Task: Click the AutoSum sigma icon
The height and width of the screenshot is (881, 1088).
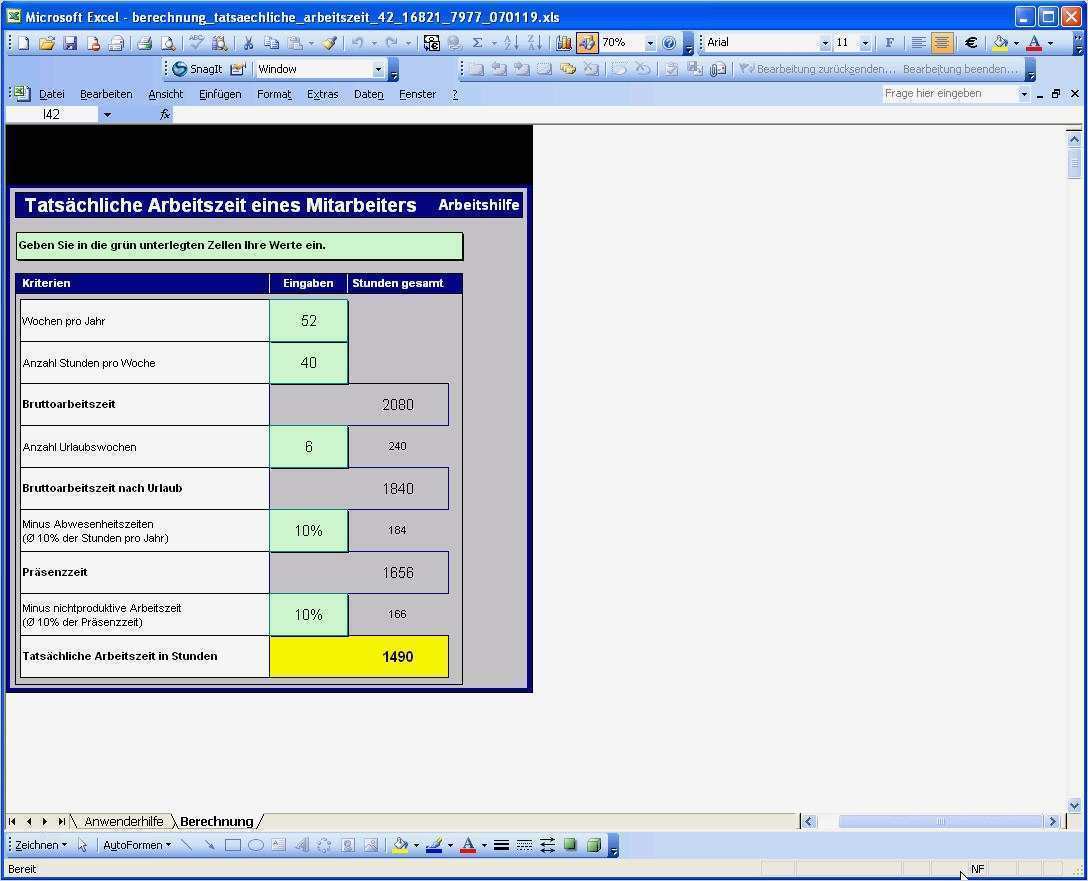Action: tap(477, 43)
